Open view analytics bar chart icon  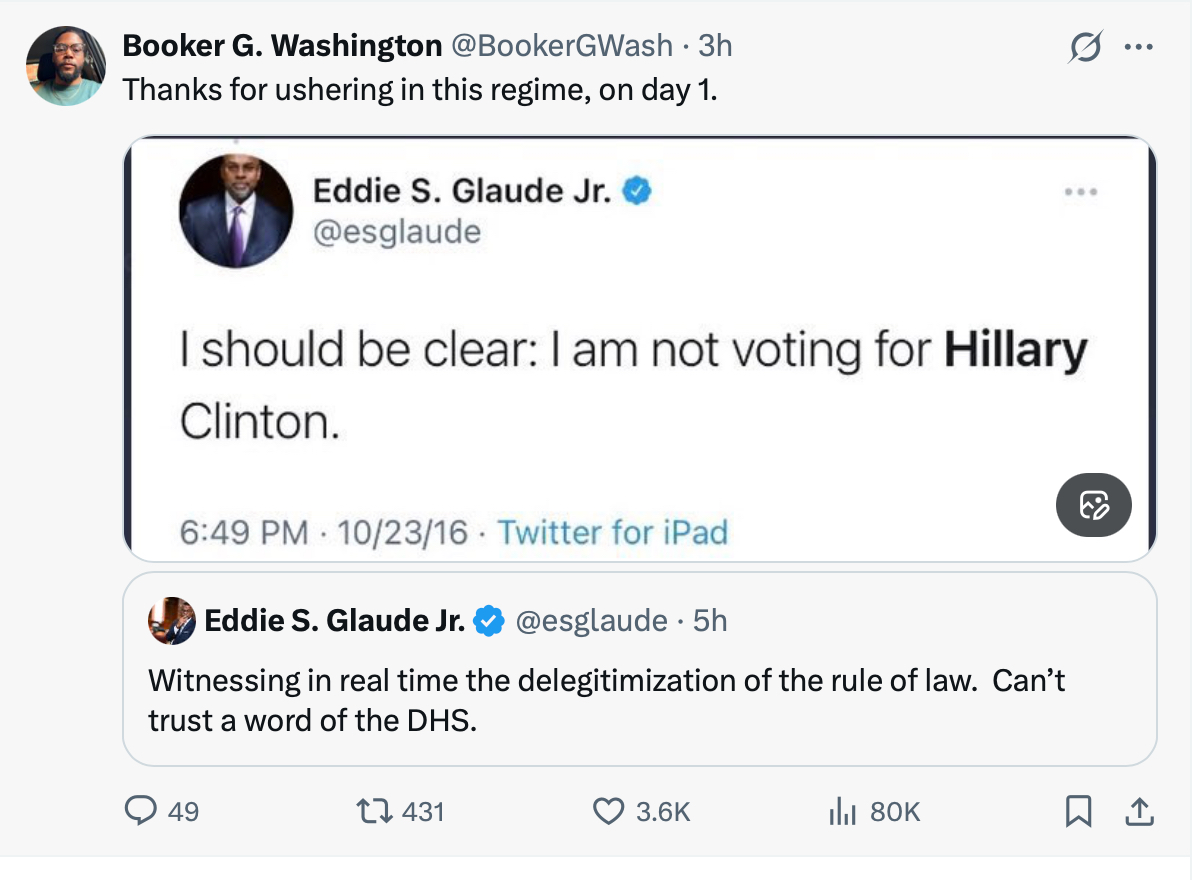point(843,811)
